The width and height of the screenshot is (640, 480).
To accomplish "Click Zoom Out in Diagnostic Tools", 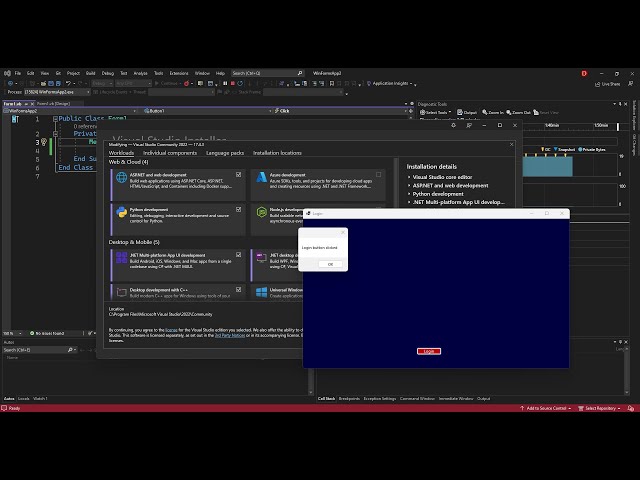I will pos(518,112).
